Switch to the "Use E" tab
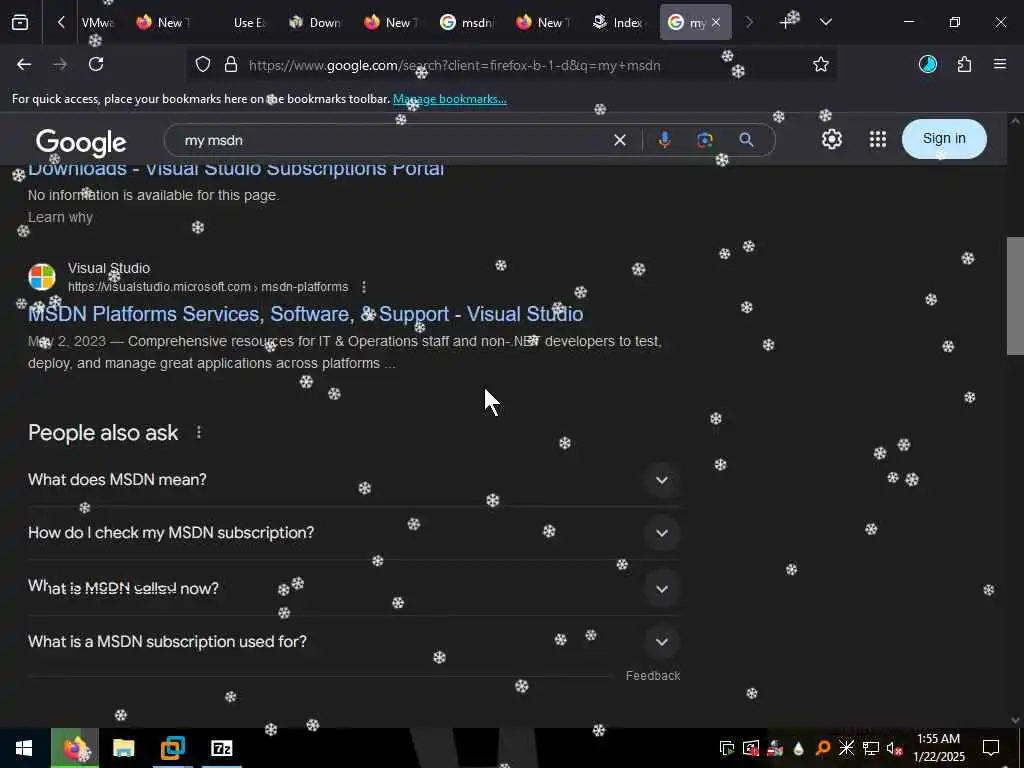This screenshot has height=768, width=1024. point(249,23)
